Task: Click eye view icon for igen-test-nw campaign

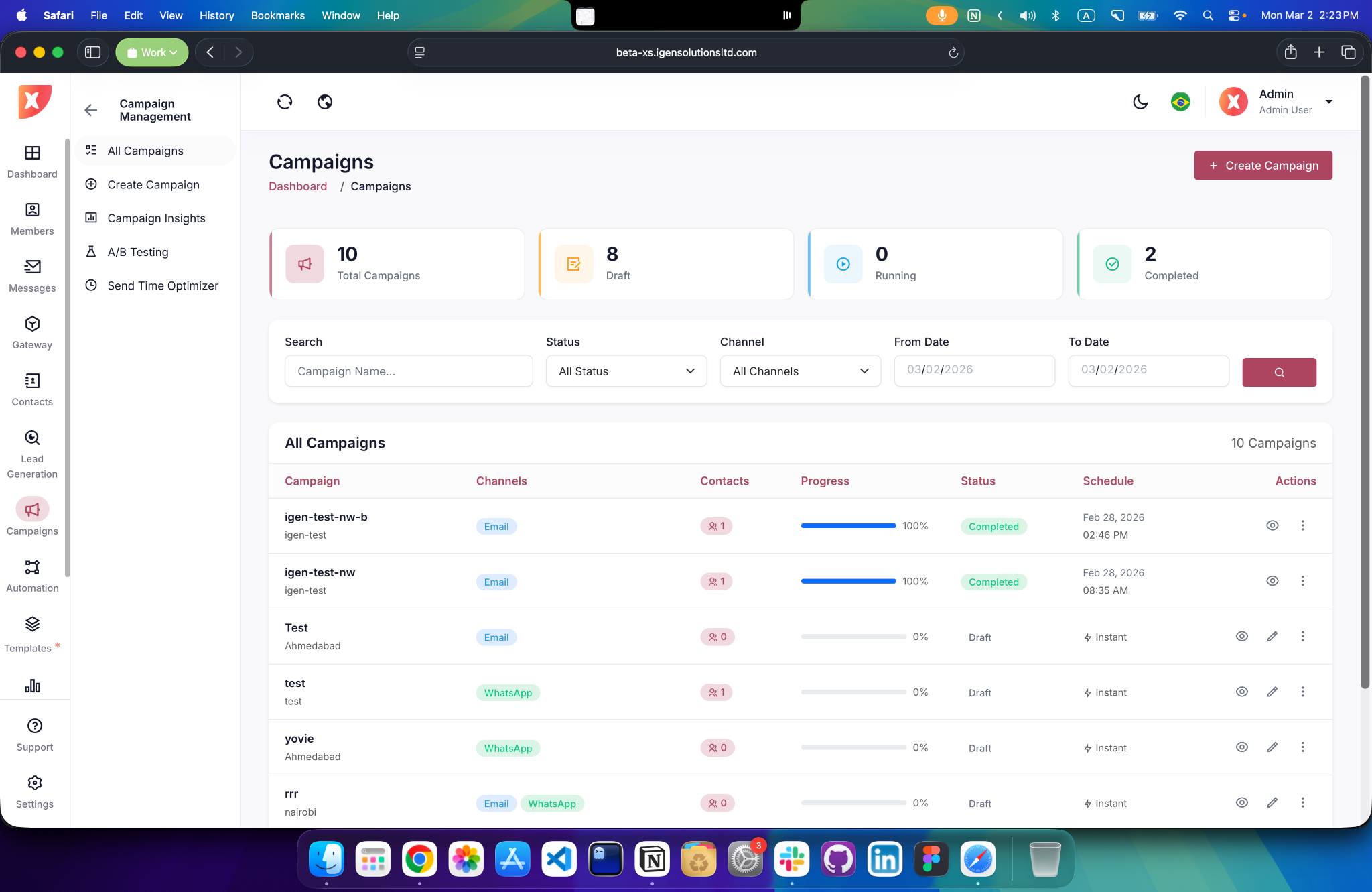Action: point(1272,581)
